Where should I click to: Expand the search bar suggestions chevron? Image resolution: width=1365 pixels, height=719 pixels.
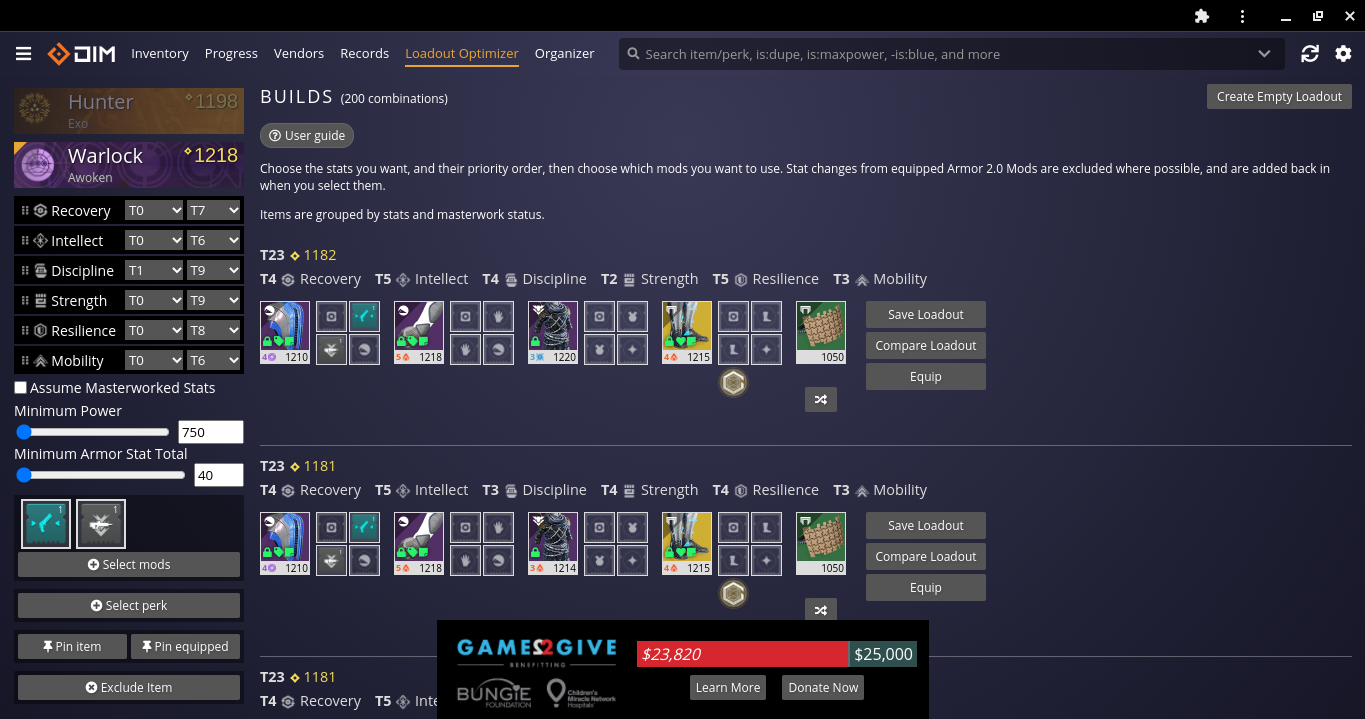coord(1264,54)
